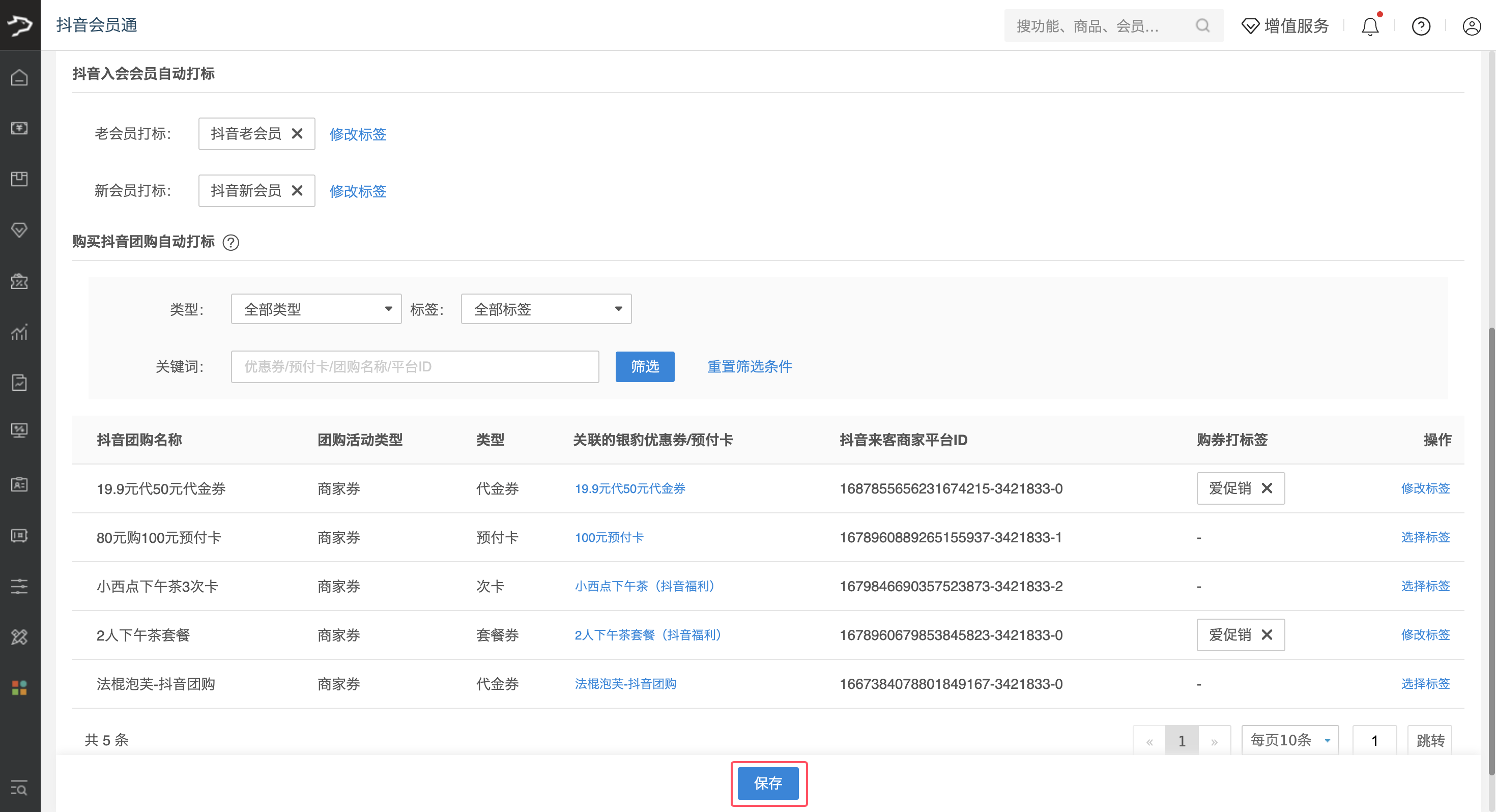
Task: Click the 套餐券 type cell
Action: pos(497,635)
